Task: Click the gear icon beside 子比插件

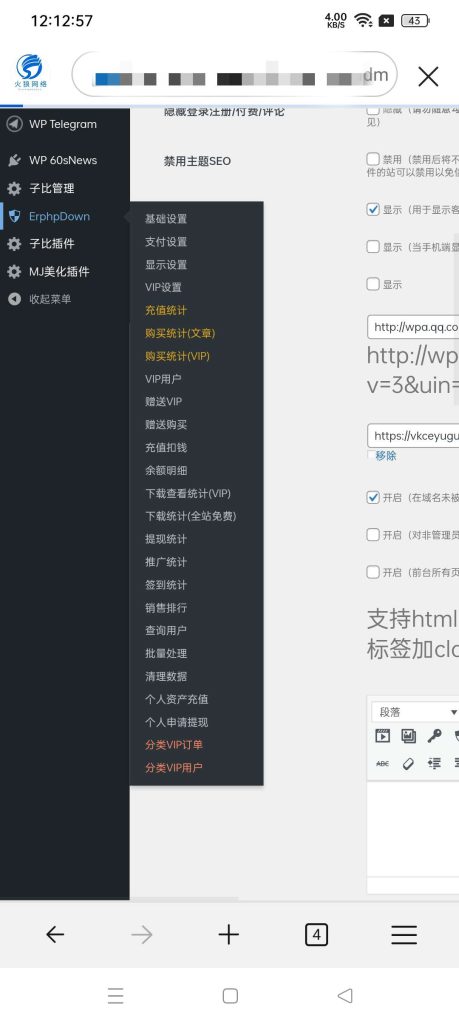Action: pos(14,244)
